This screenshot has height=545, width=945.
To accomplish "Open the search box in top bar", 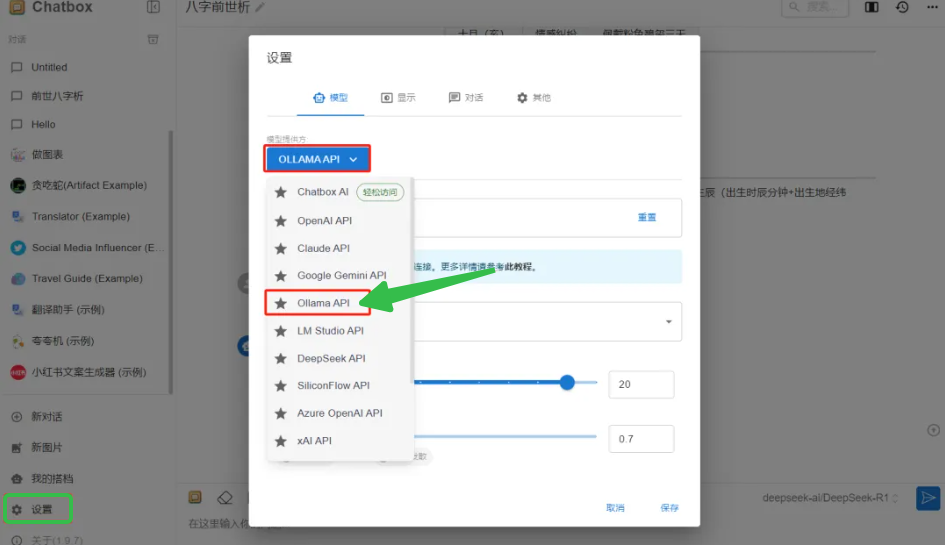I will [815, 7].
